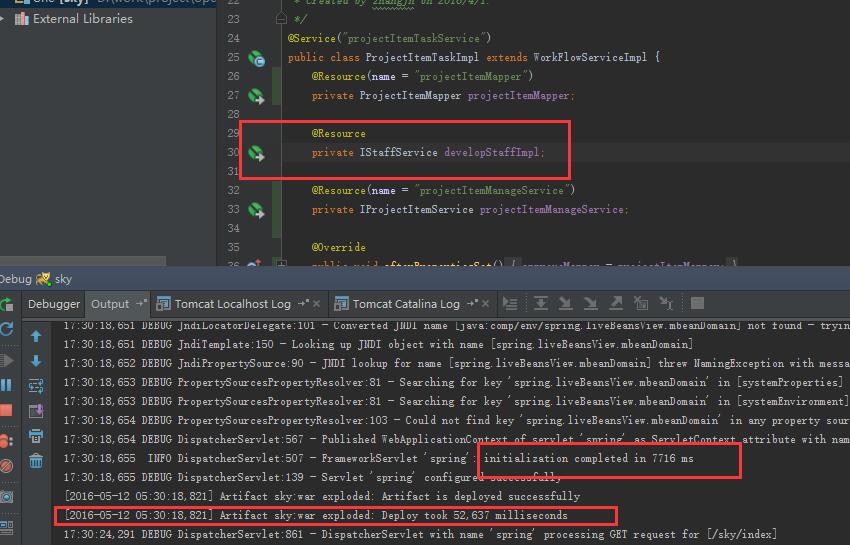Collapse the comment fold marker at line 23
Screen dimensions: 850x545
pos(281,19)
